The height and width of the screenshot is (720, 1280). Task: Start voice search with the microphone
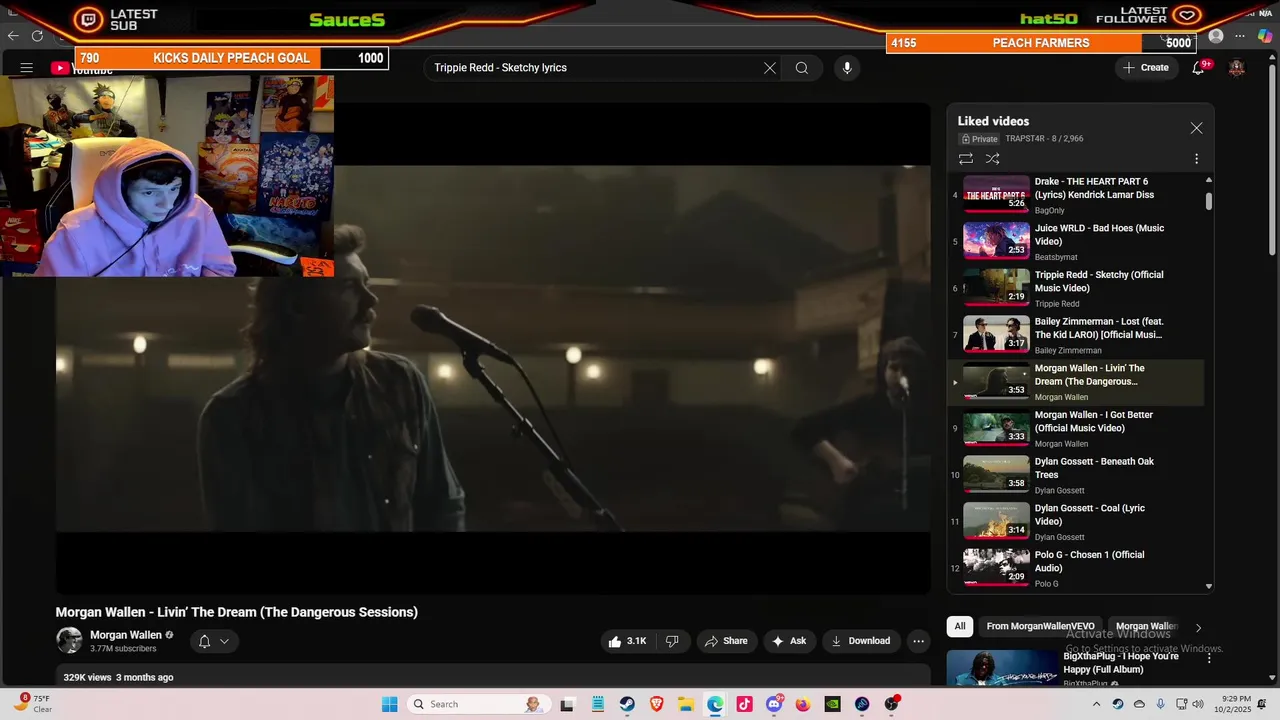click(847, 68)
